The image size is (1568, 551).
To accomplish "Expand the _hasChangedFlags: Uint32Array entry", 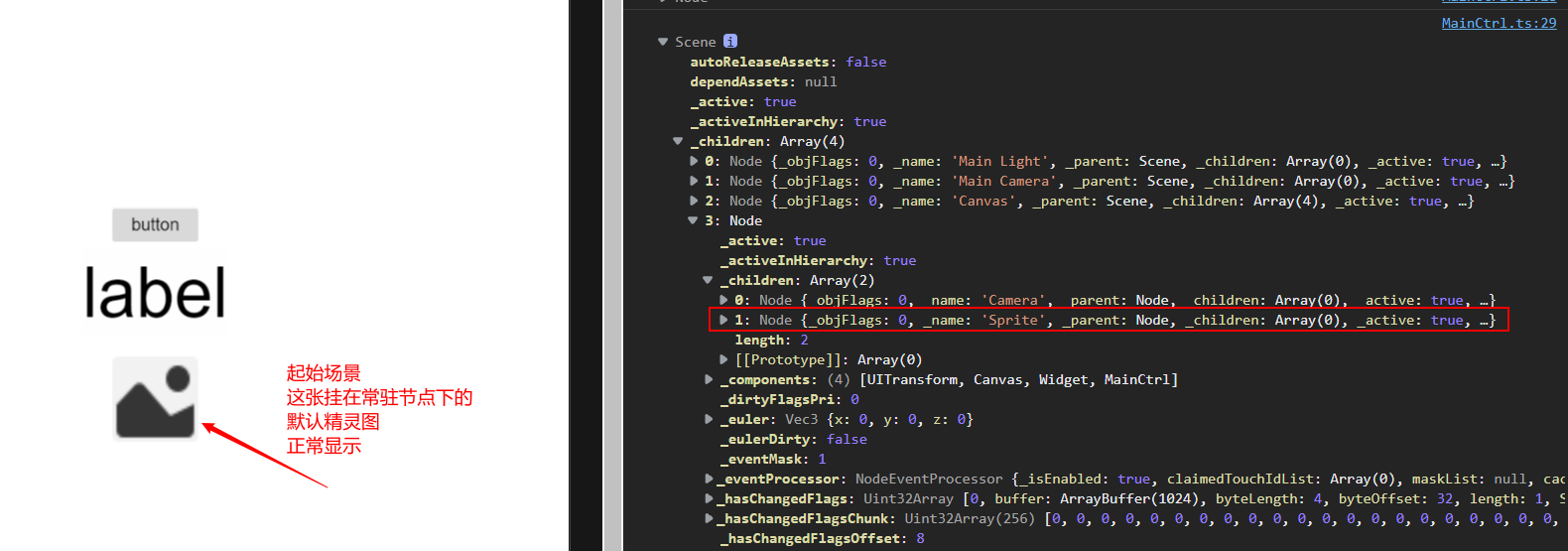I will (x=709, y=498).
